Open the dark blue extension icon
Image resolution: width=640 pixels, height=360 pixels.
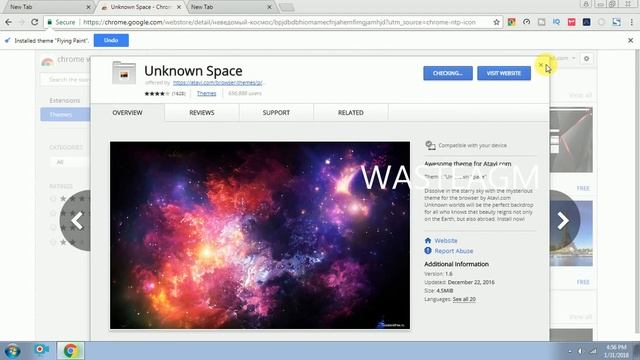click(x=587, y=22)
